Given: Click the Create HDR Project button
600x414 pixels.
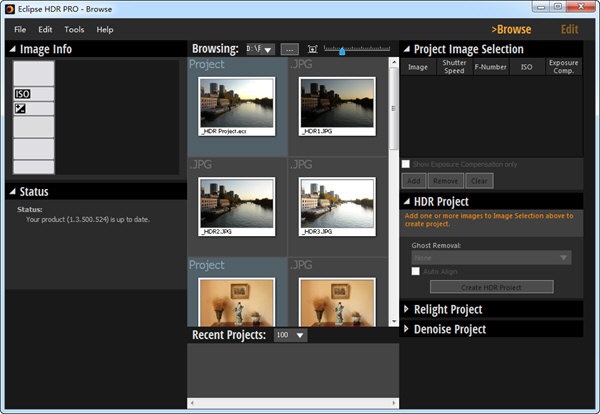Looking at the screenshot, I should coord(491,287).
